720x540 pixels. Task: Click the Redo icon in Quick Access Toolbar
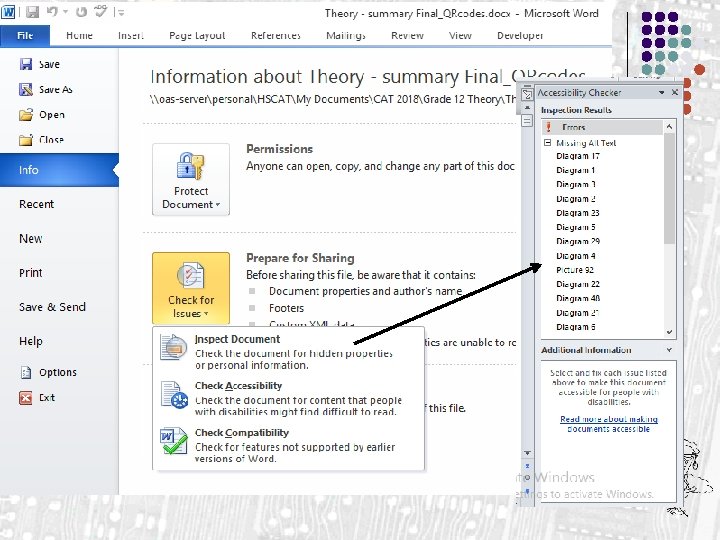[x=81, y=12]
